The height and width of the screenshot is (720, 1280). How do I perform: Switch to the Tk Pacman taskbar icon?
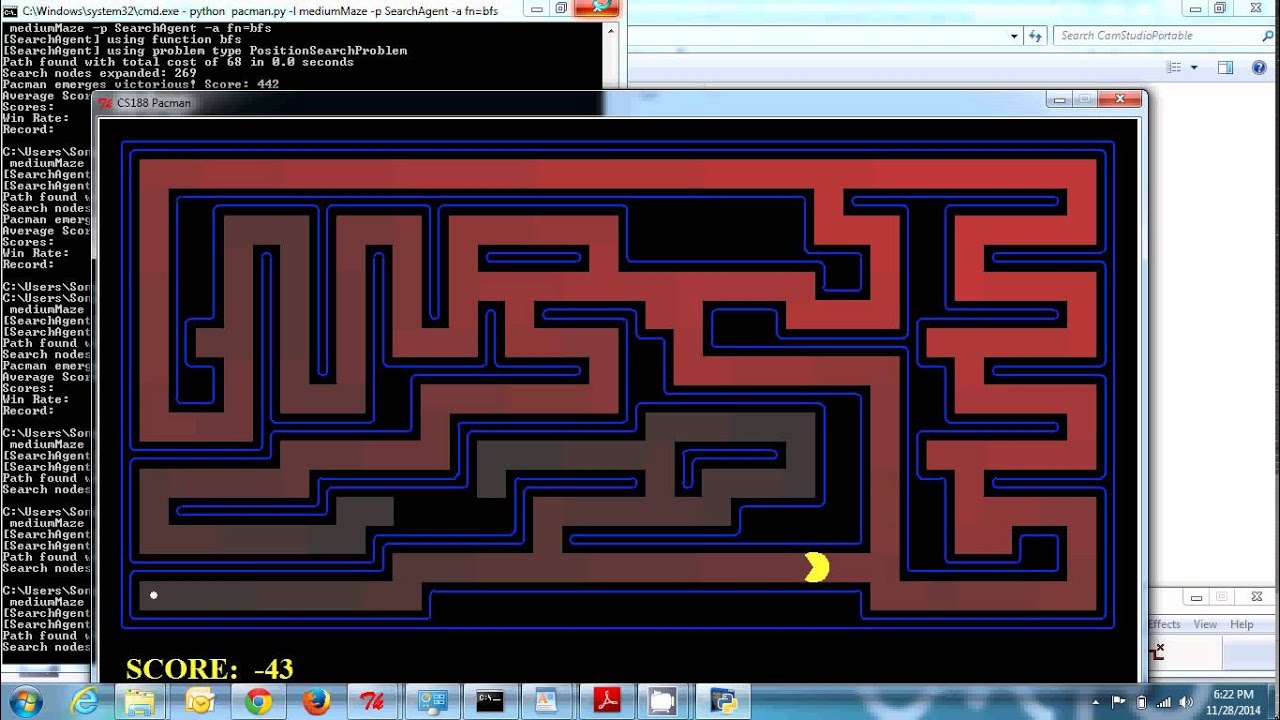[x=373, y=701]
